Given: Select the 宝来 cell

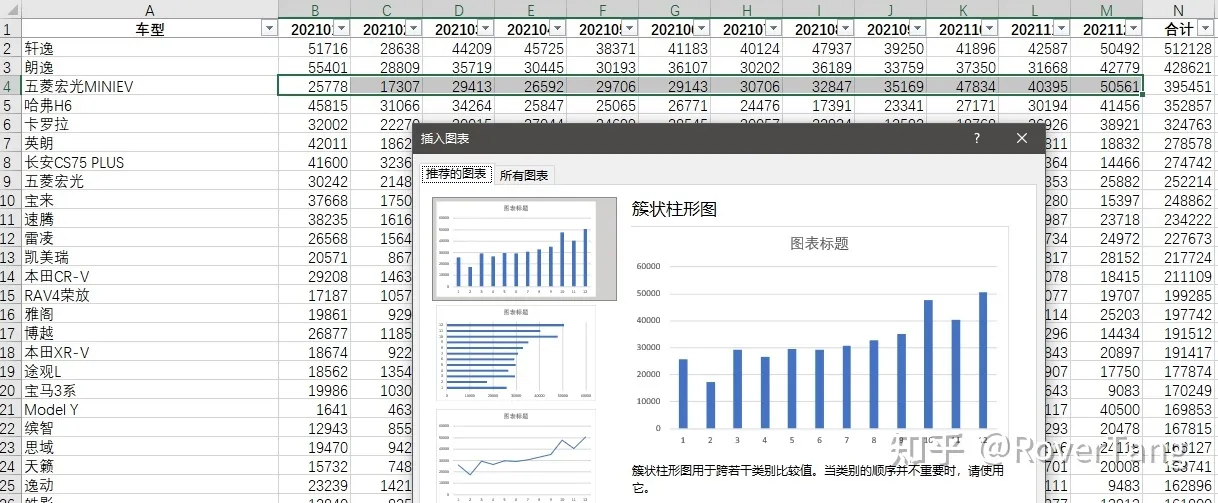Looking at the screenshot, I should [x=150, y=200].
